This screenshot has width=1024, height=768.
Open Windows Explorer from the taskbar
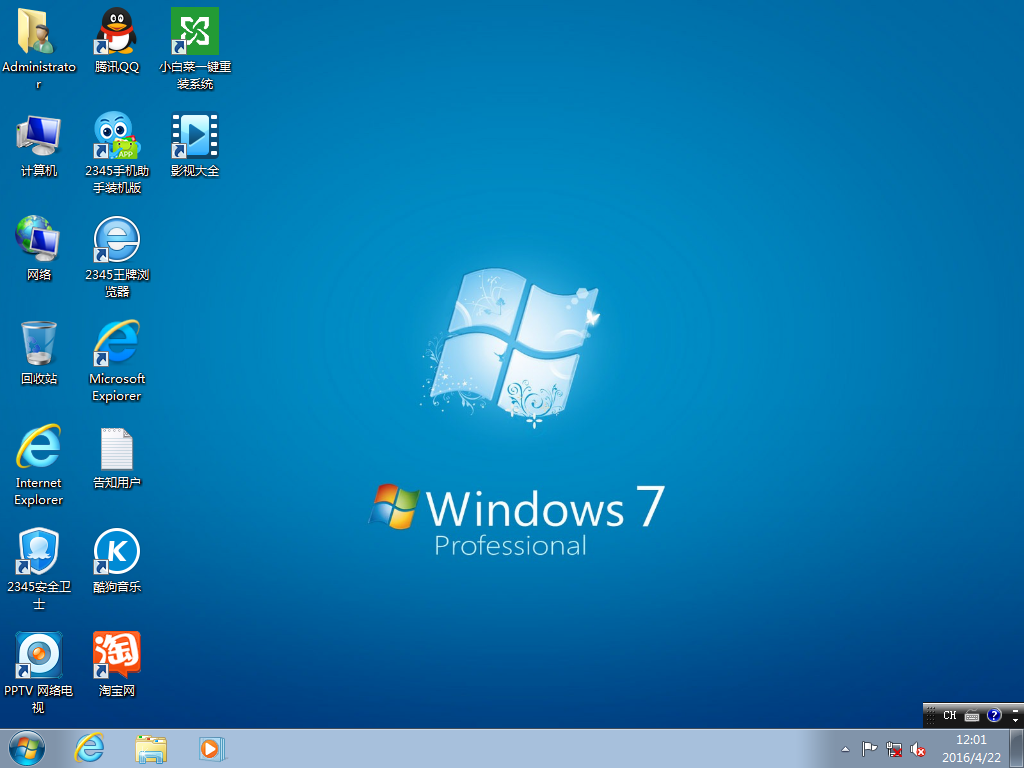click(151, 748)
